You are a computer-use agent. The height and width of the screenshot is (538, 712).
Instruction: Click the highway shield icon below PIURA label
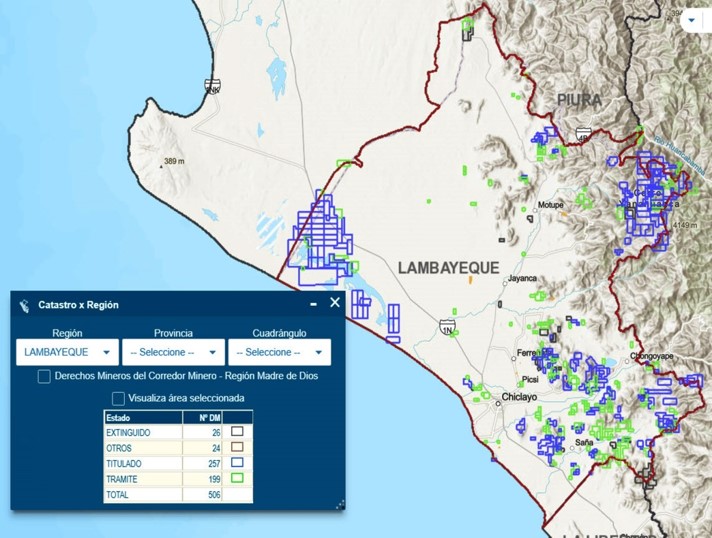click(582, 132)
